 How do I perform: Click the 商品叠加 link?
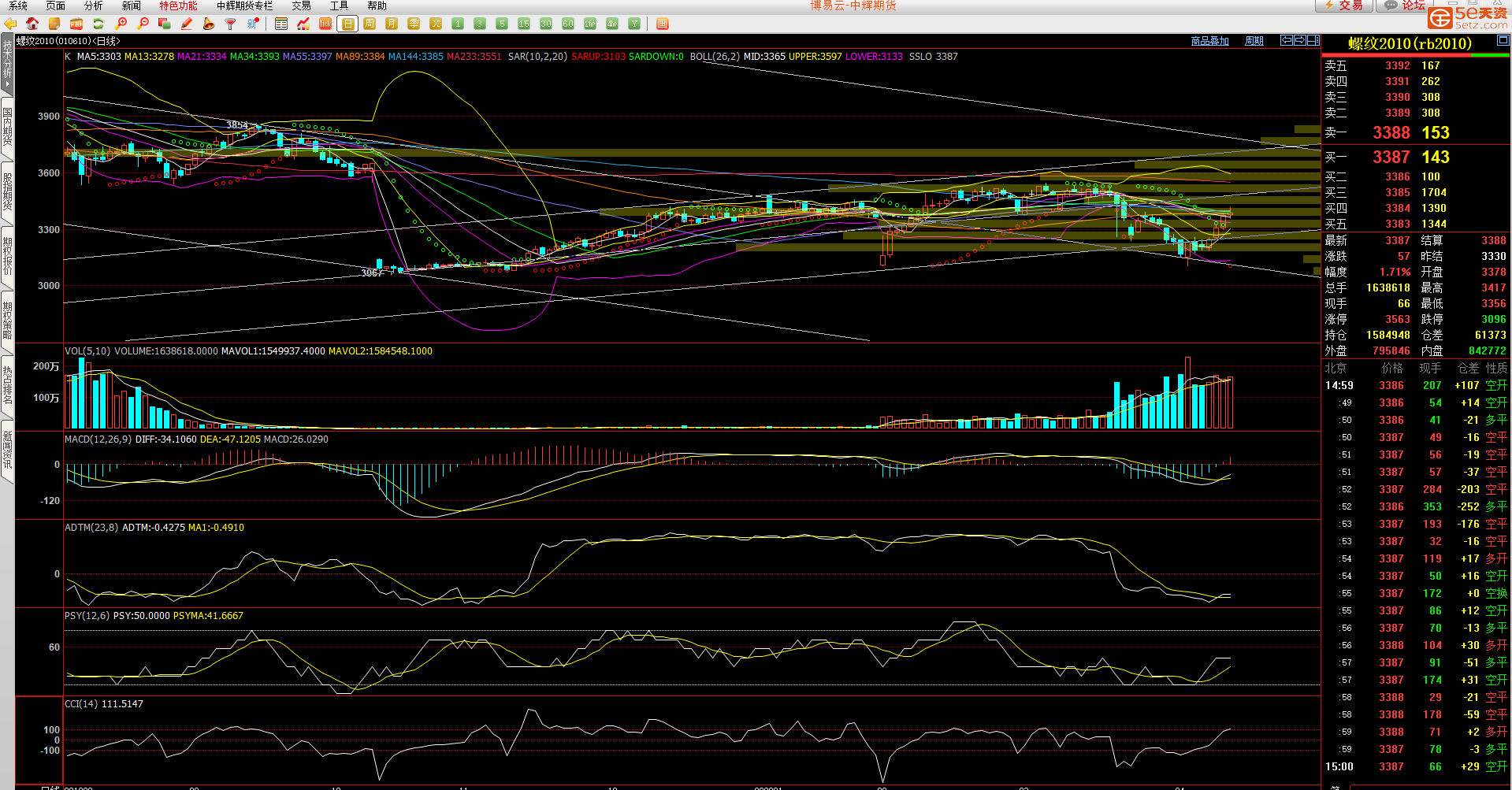tap(1209, 41)
